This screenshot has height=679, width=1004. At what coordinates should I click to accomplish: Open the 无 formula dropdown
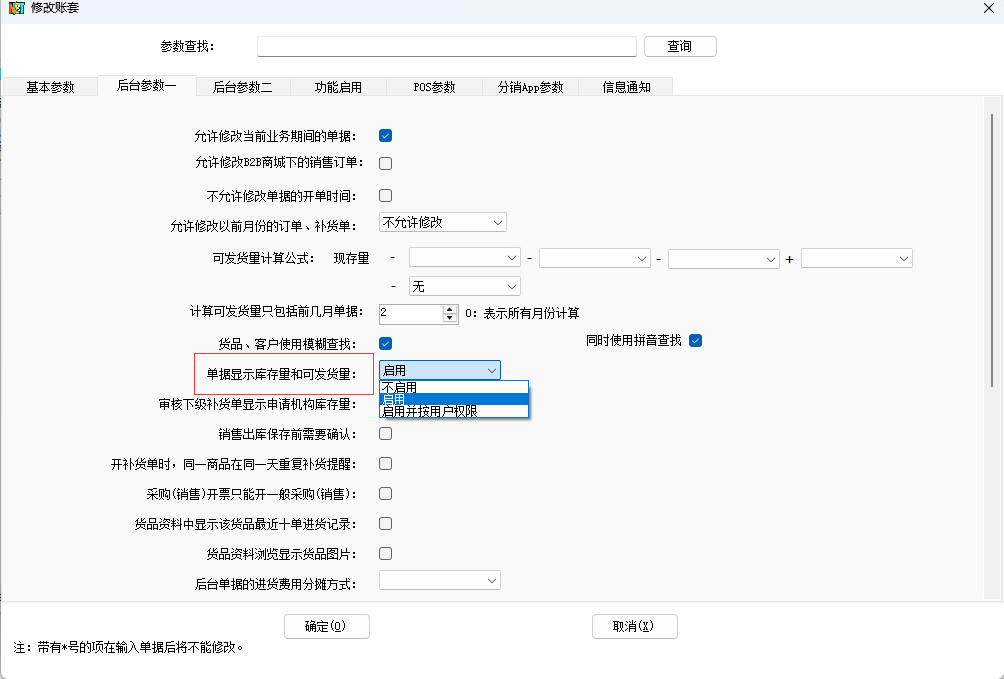[x=464, y=286]
